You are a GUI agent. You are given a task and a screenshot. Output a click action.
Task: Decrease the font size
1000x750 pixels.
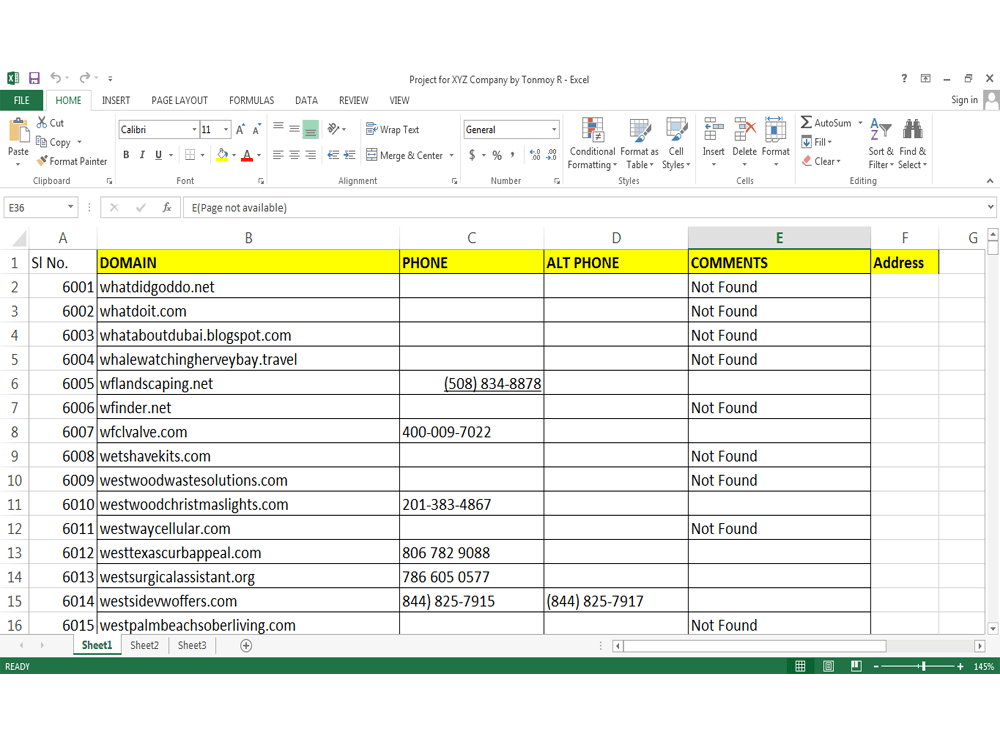(256, 129)
